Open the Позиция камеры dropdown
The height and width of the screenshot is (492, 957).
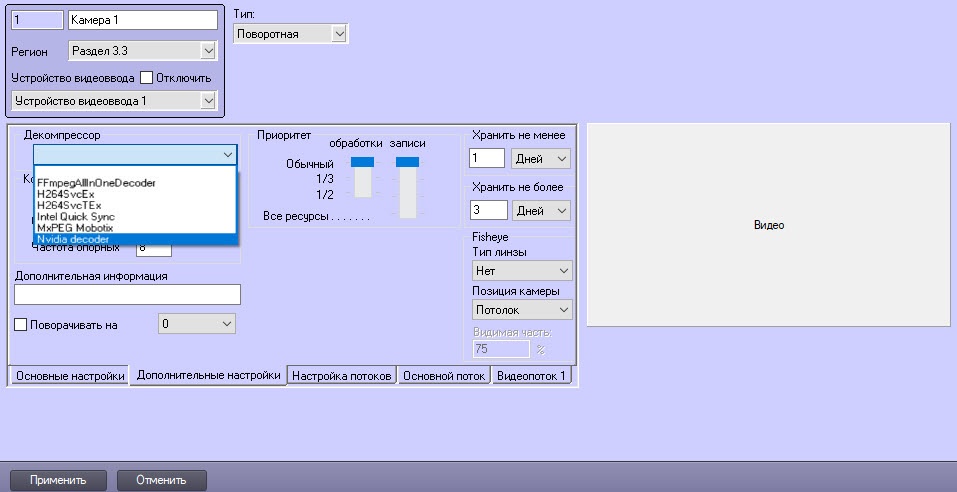pos(522,310)
